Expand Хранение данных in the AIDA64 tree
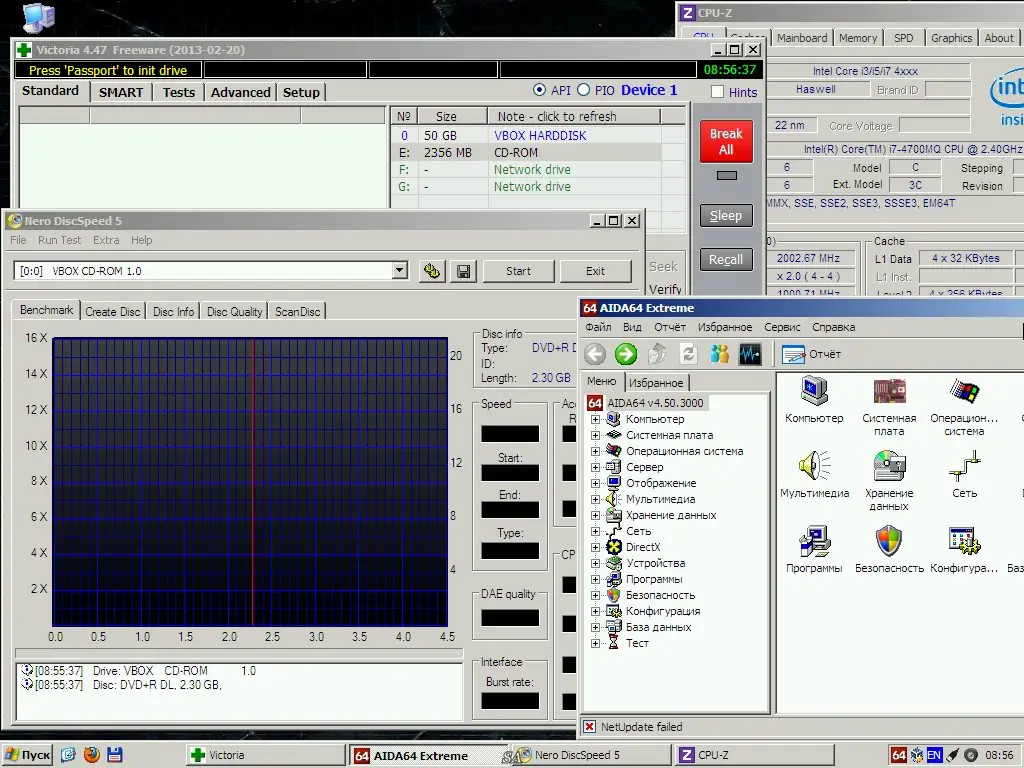This screenshot has width=1024, height=768. 594,515
